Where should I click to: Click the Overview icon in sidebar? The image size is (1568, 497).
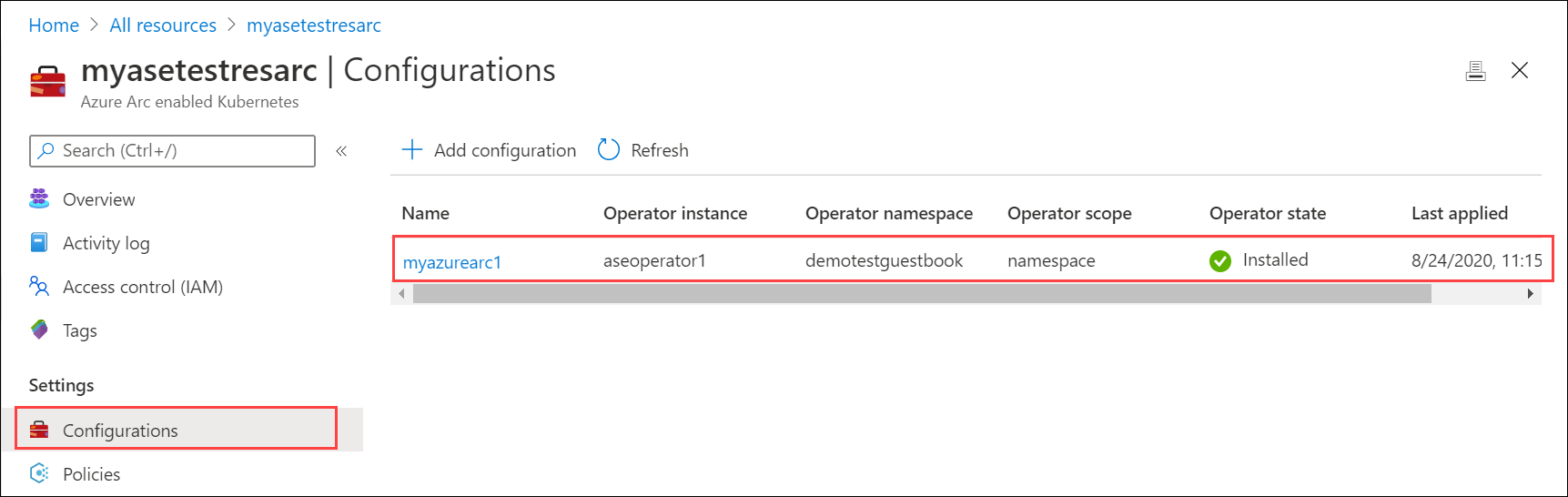(39, 198)
